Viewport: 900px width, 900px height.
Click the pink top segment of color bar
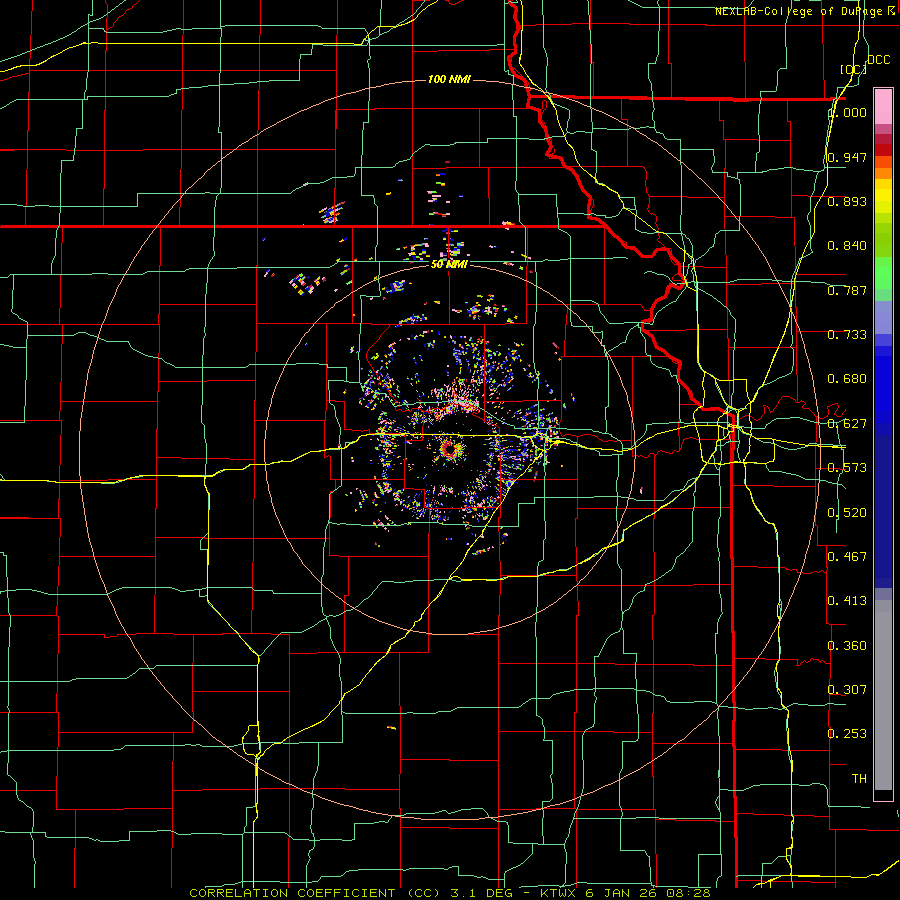click(883, 106)
